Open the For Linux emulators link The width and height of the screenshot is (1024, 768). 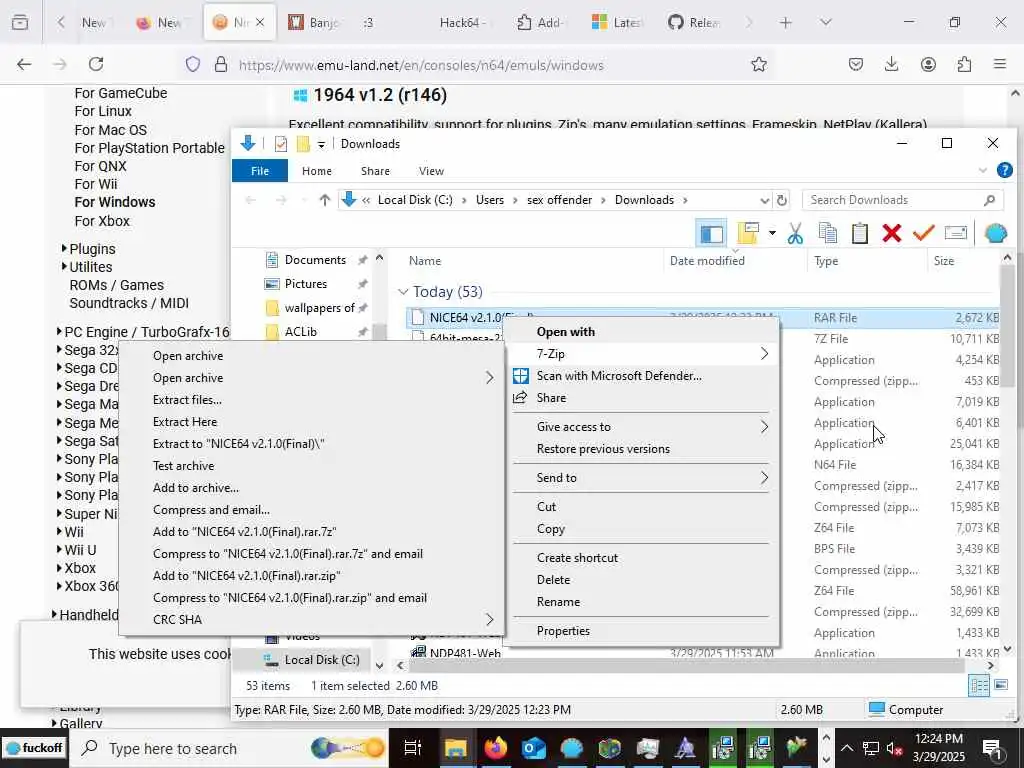103,111
